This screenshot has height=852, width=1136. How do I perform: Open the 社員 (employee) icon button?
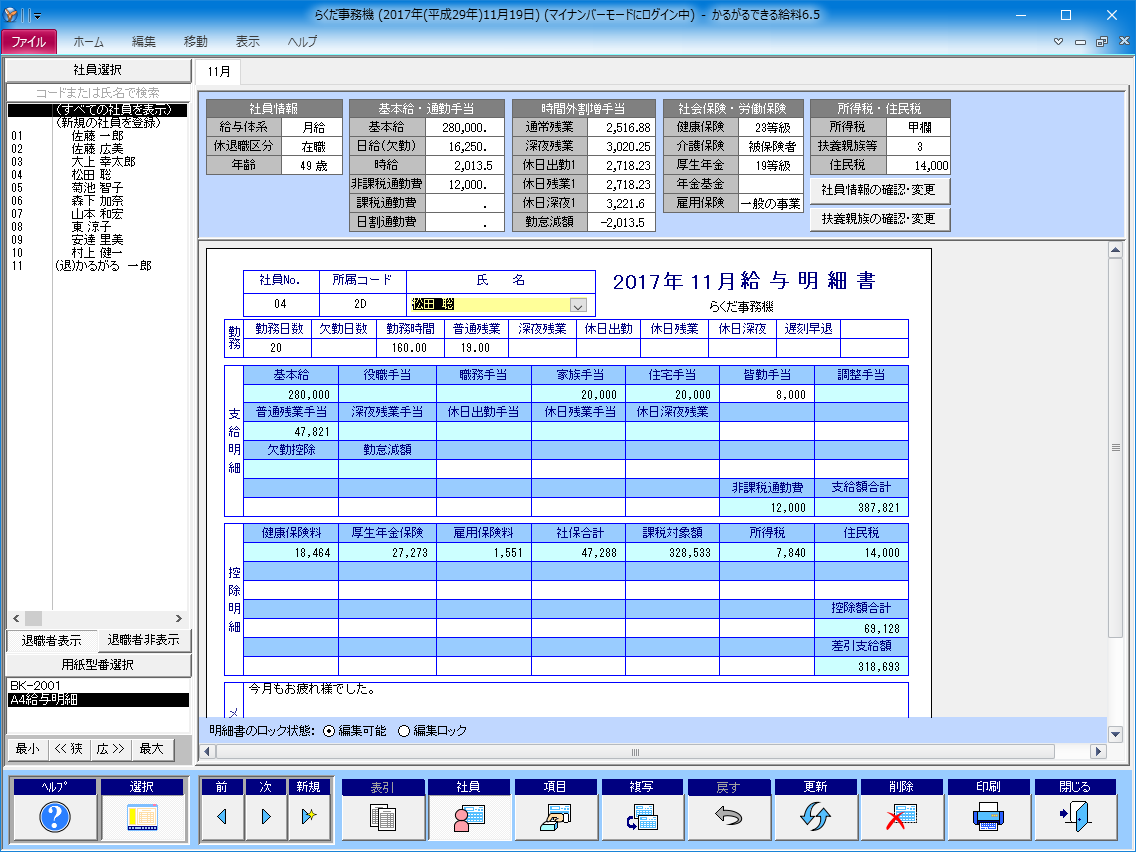(x=470, y=817)
